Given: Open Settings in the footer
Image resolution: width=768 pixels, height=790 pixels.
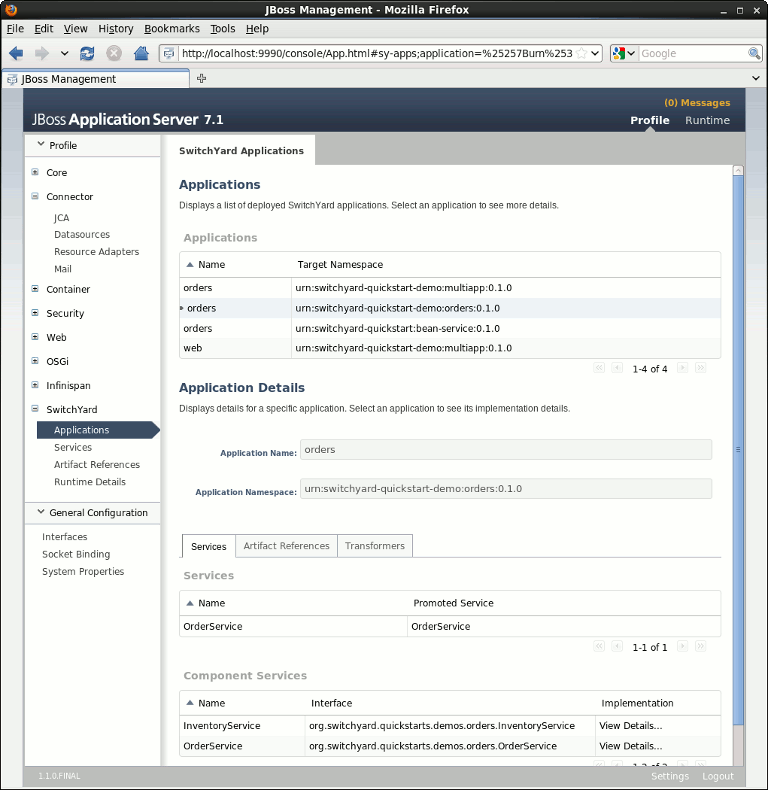Looking at the screenshot, I should click(670, 776).
